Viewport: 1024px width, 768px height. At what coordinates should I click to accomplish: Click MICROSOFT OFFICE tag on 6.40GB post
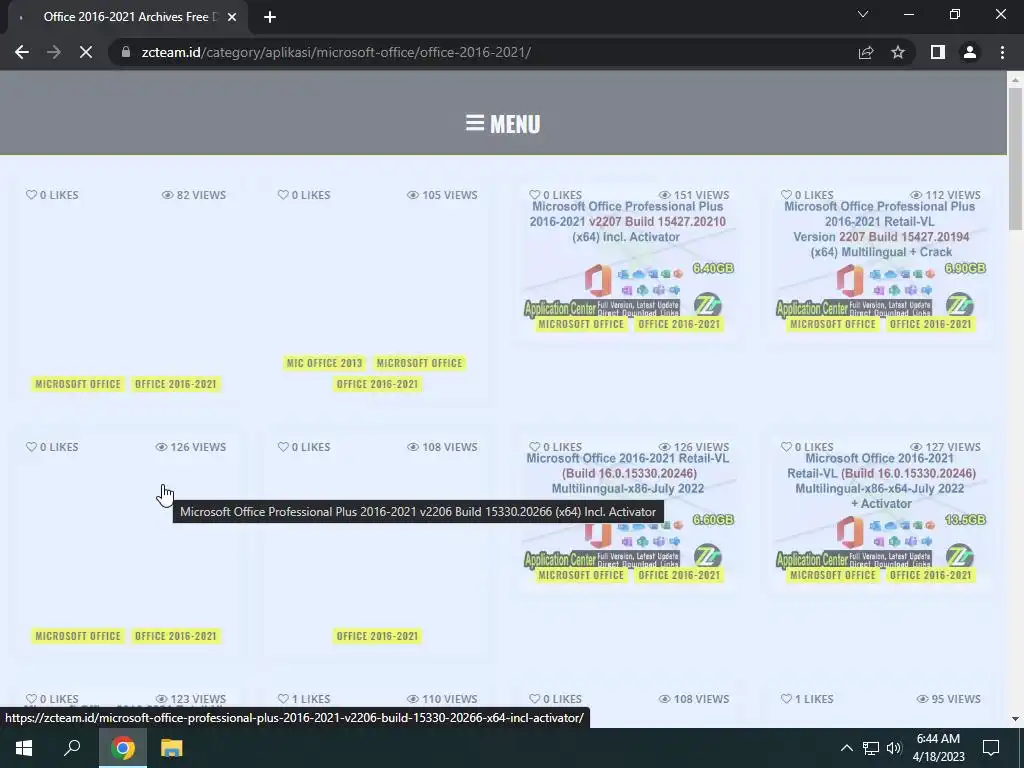tap(581, 324)
